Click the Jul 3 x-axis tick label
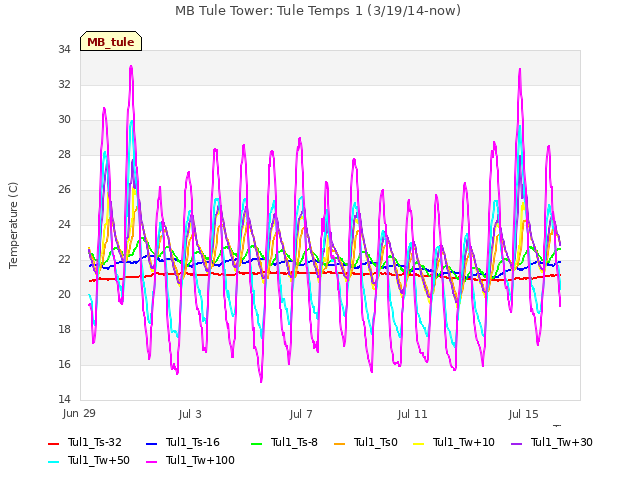The image size is (640, 480). click(190, 414)
